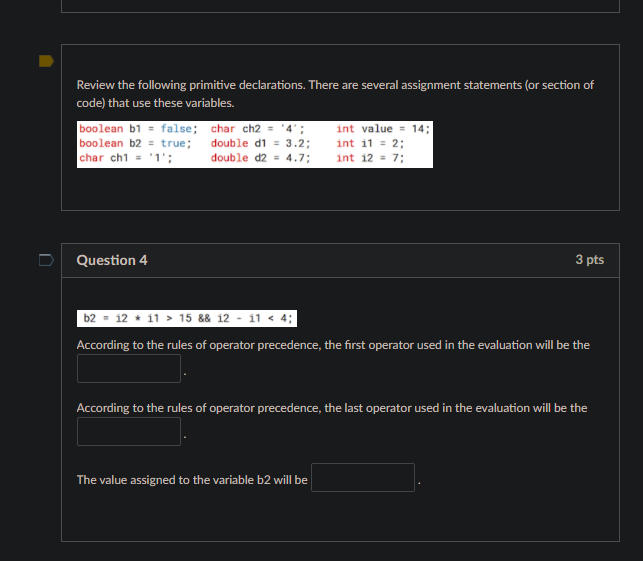
Task: Click the 'first operator used' prompt sentence
Action: tap(333, 345)
